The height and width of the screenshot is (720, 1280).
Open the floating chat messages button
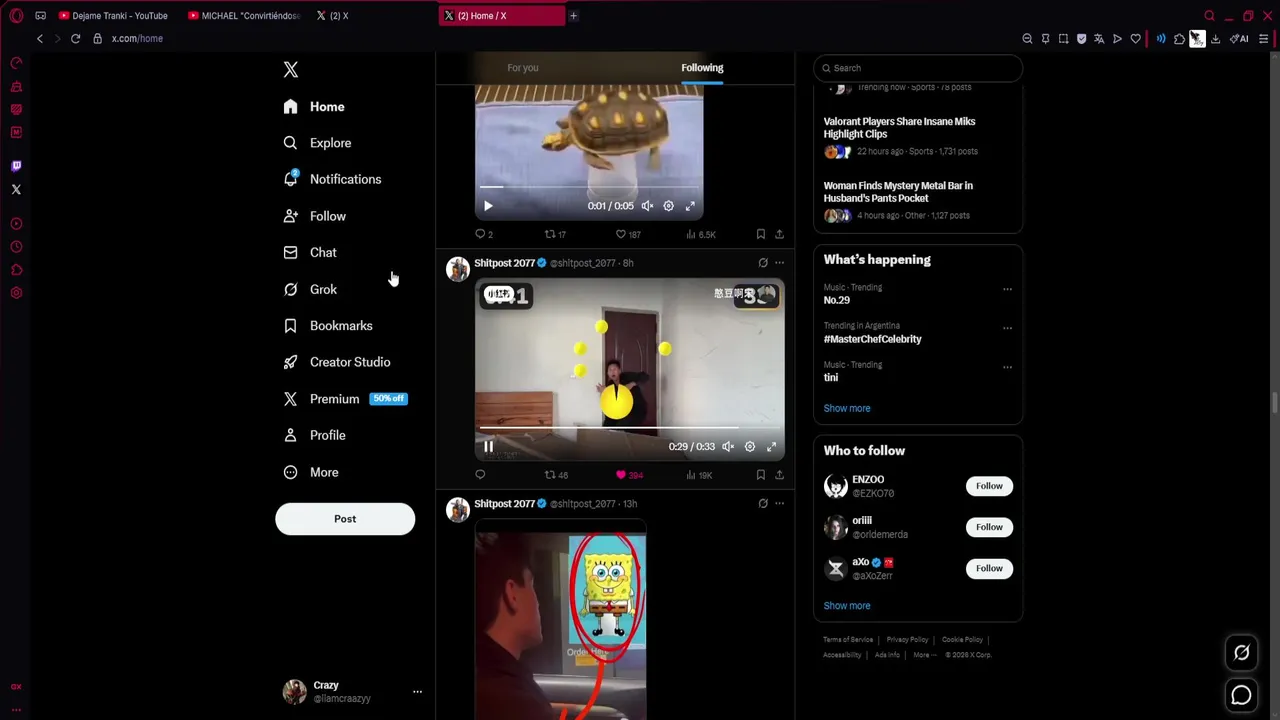pos(1241,695)
